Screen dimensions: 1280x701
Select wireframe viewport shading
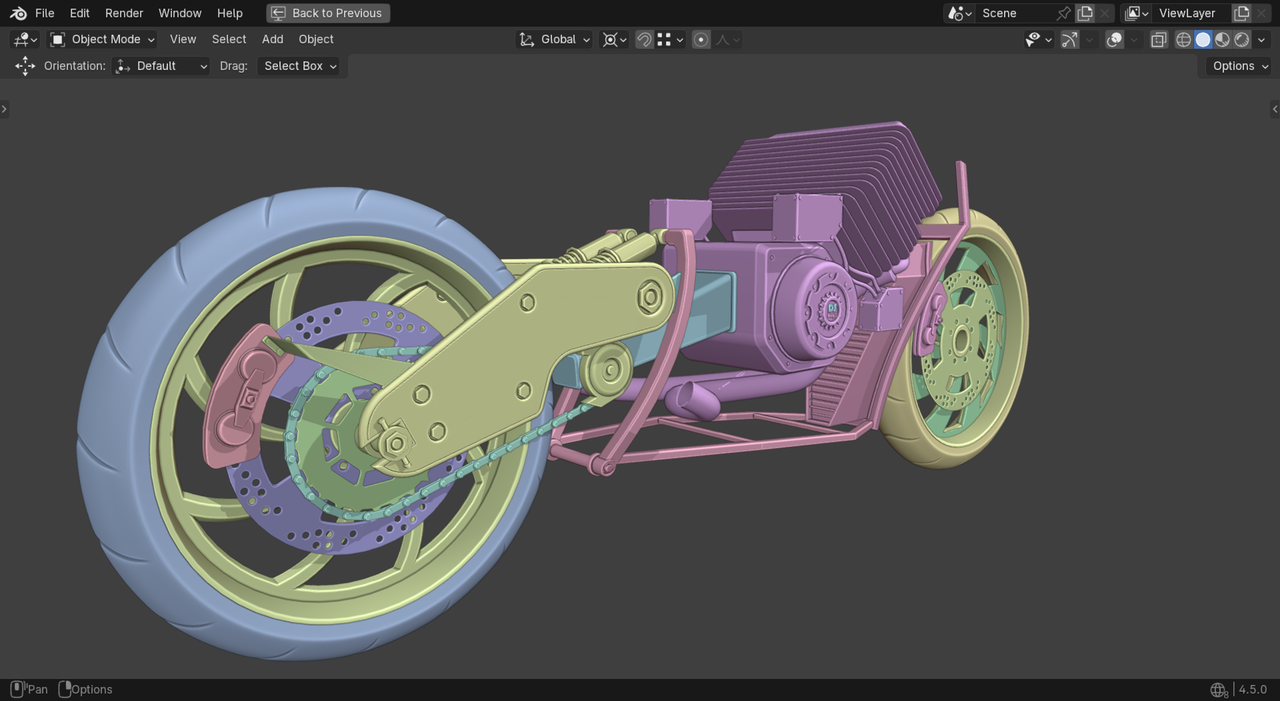(x=1184, y=39)
